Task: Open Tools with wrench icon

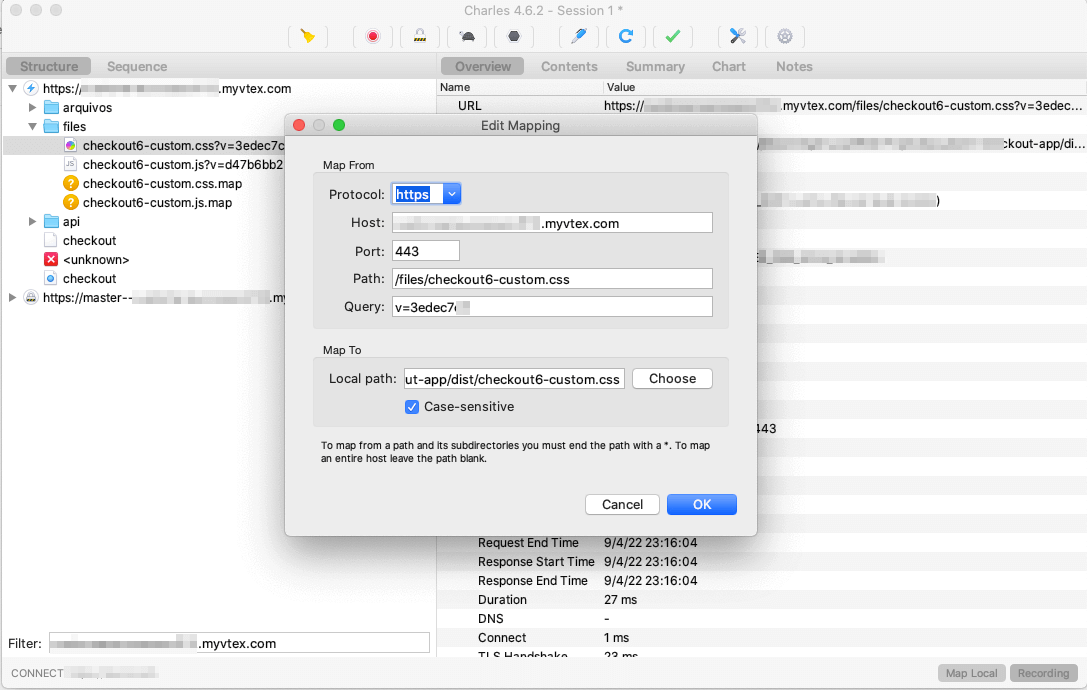Action: [738, 36]
